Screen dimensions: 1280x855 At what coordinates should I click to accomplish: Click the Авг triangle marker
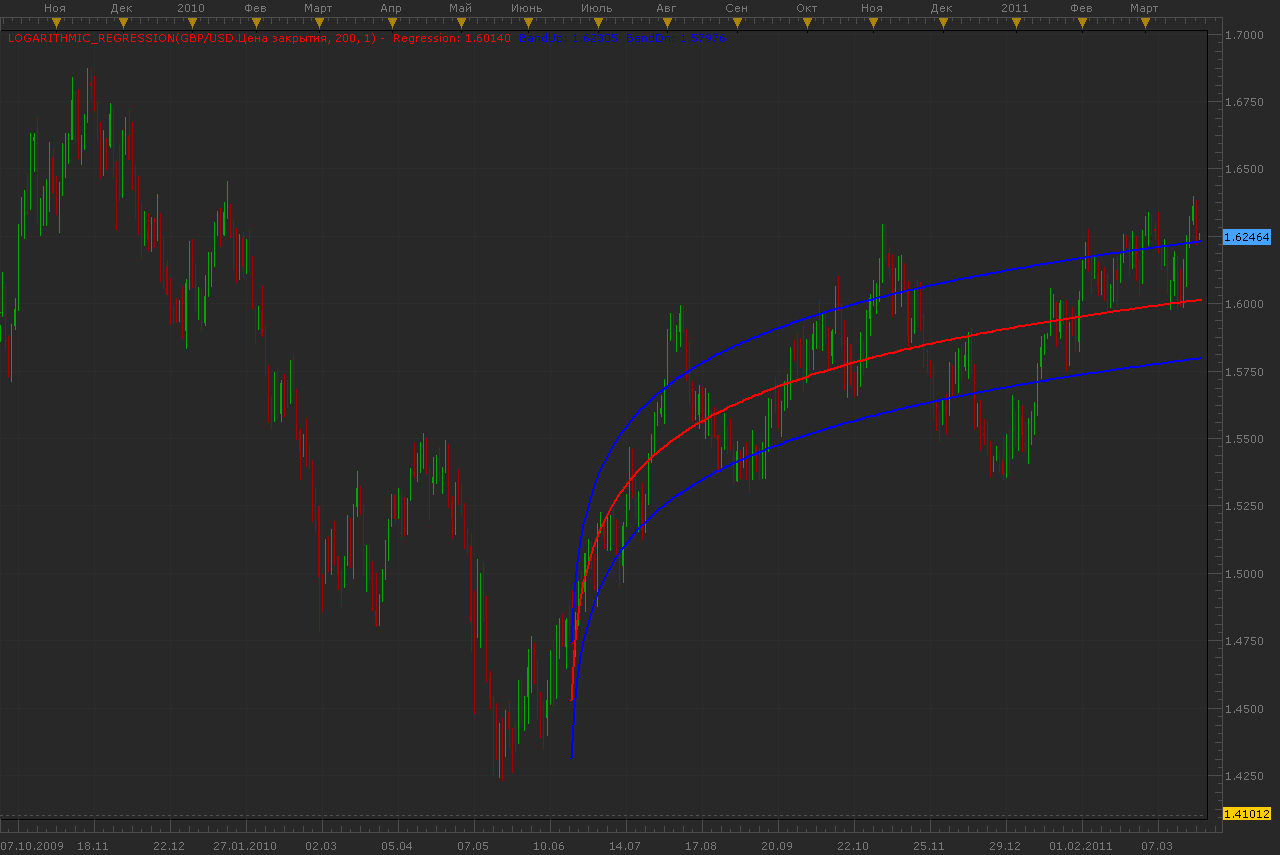(x=665, y=21)
